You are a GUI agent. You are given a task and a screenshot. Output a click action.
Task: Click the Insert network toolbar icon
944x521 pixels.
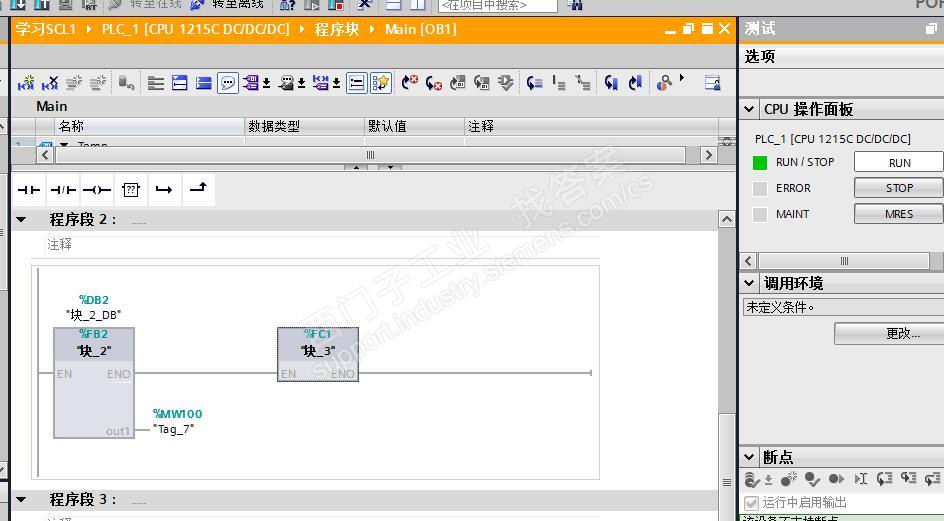point(26,83)
